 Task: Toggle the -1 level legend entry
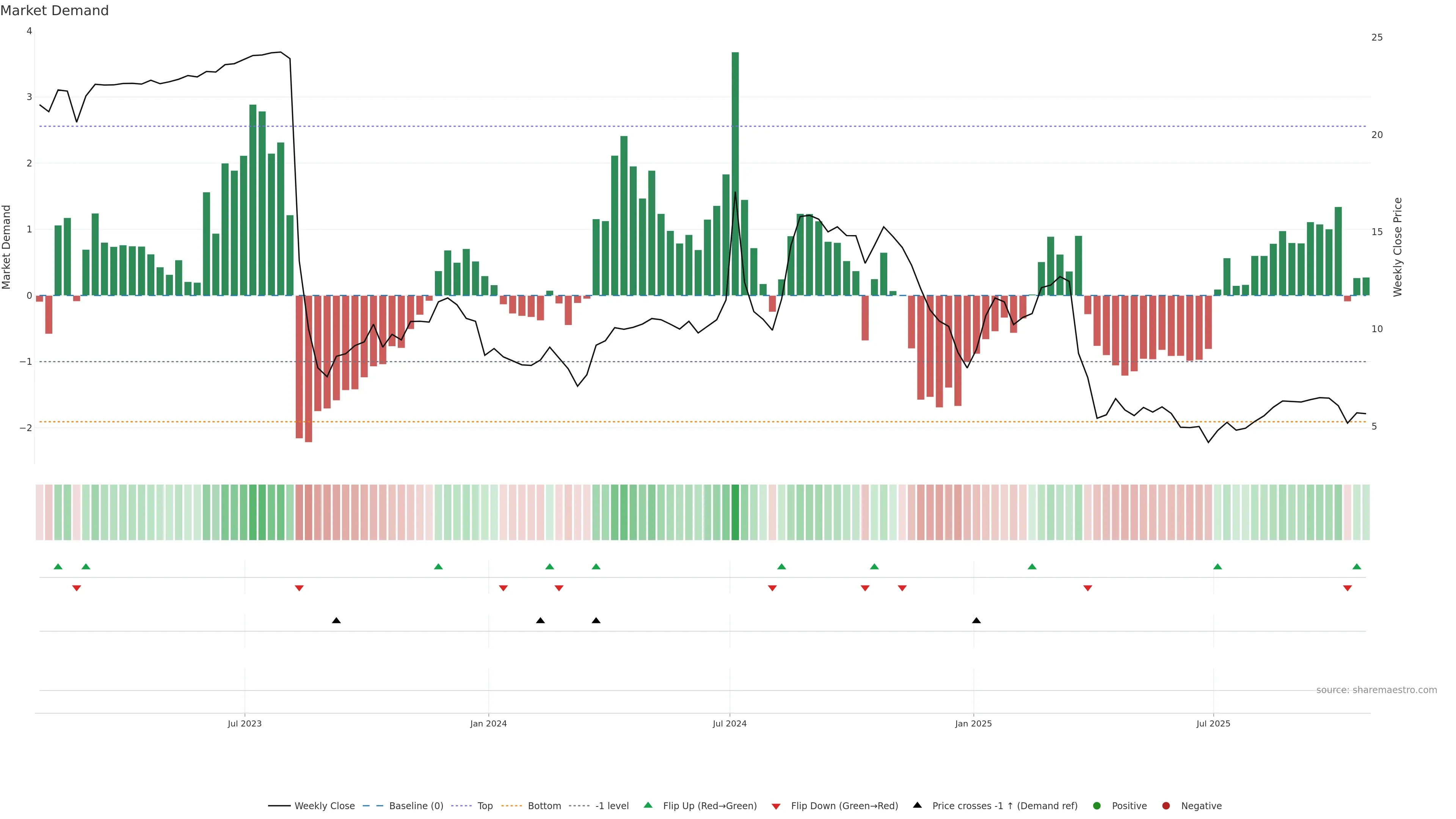click(x=612, y=805)
